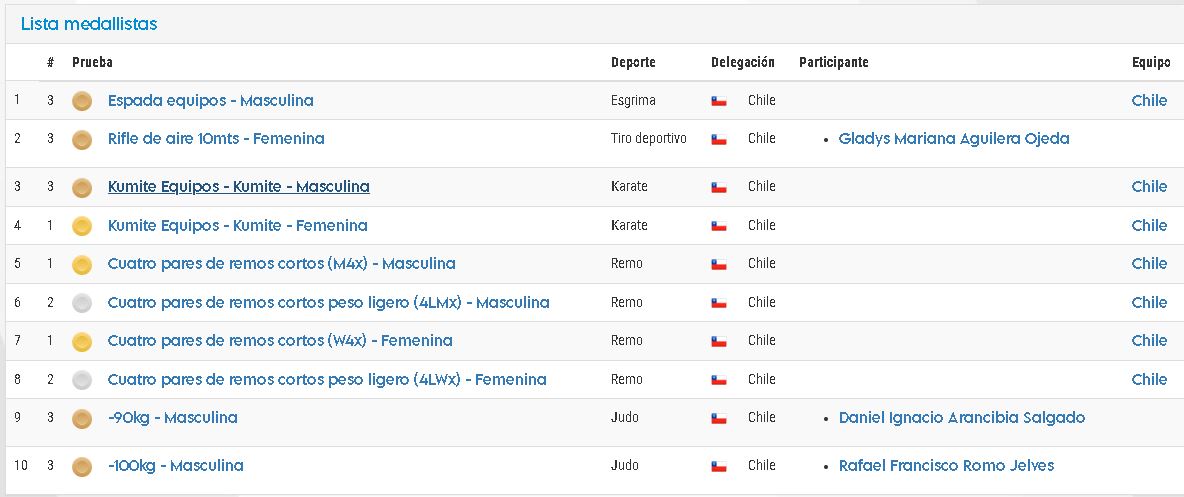Click the Lista medallistas panel title

(89, 24)
